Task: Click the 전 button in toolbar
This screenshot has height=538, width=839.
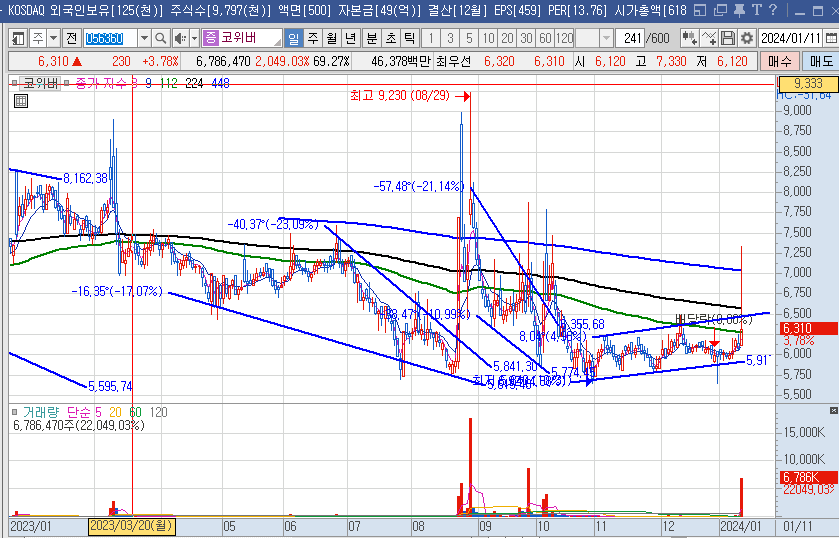Action: (x=72, y=38)
